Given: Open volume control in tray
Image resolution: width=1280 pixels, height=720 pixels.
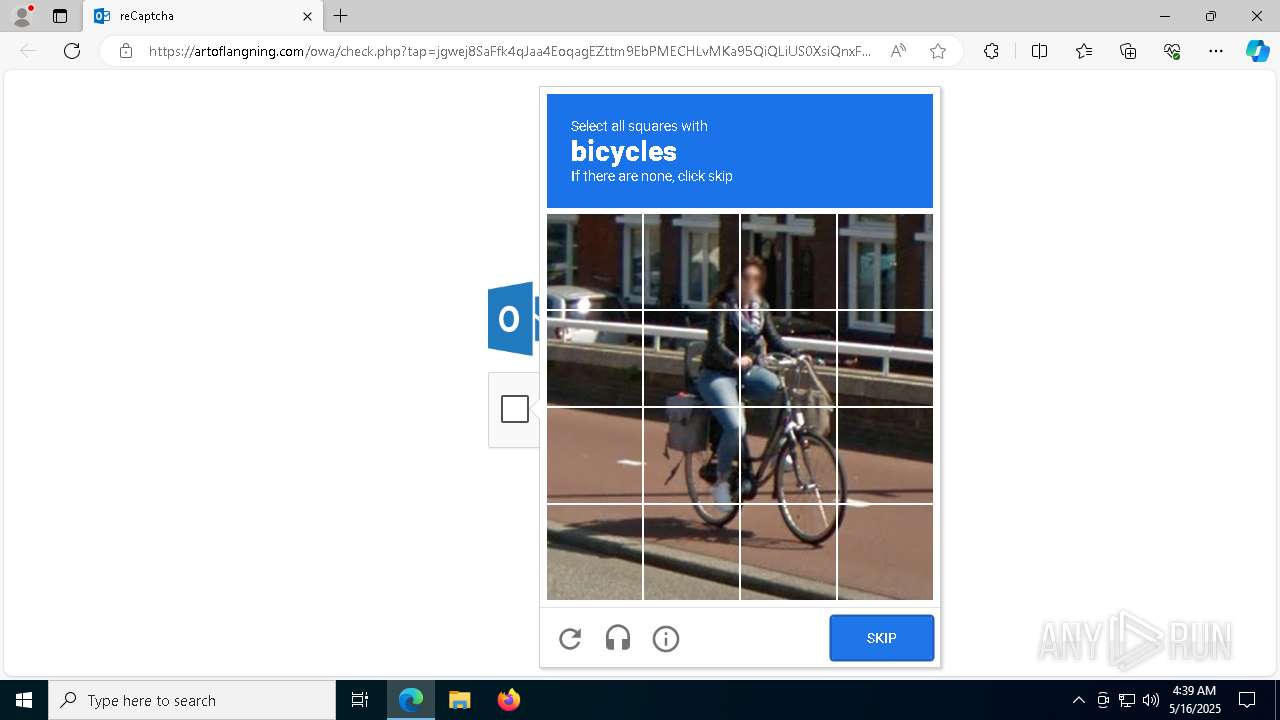Looking at the screenshot, I should point(1151,700).
